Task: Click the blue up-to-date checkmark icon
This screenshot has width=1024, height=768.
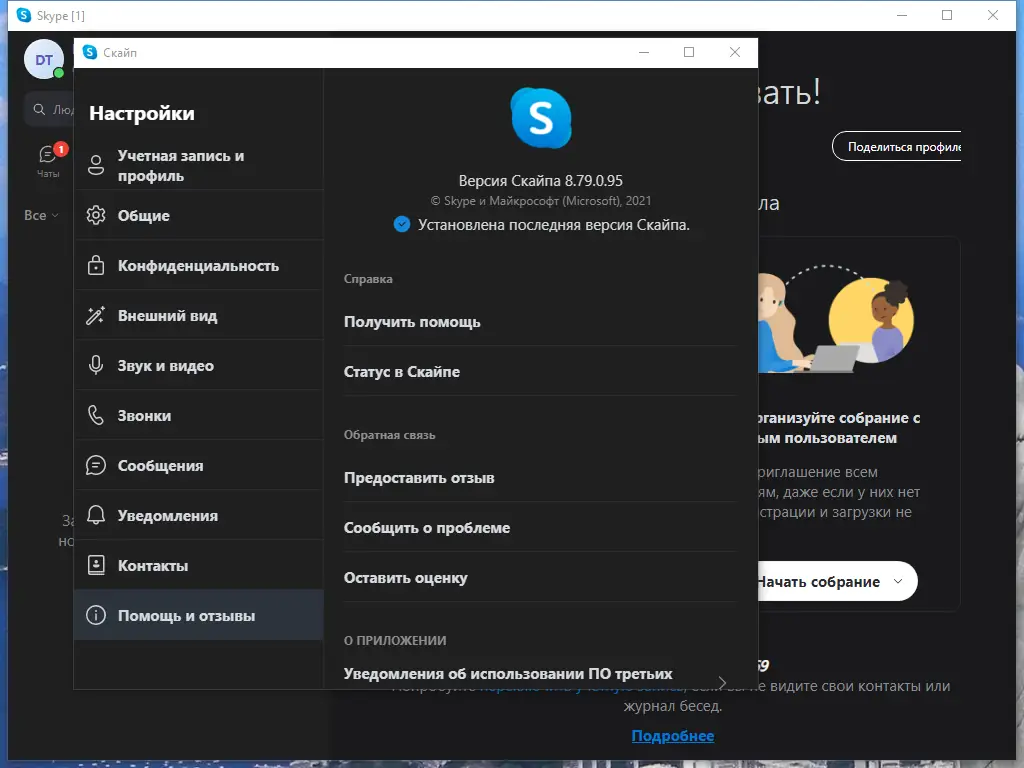Action: pos(402,225)
